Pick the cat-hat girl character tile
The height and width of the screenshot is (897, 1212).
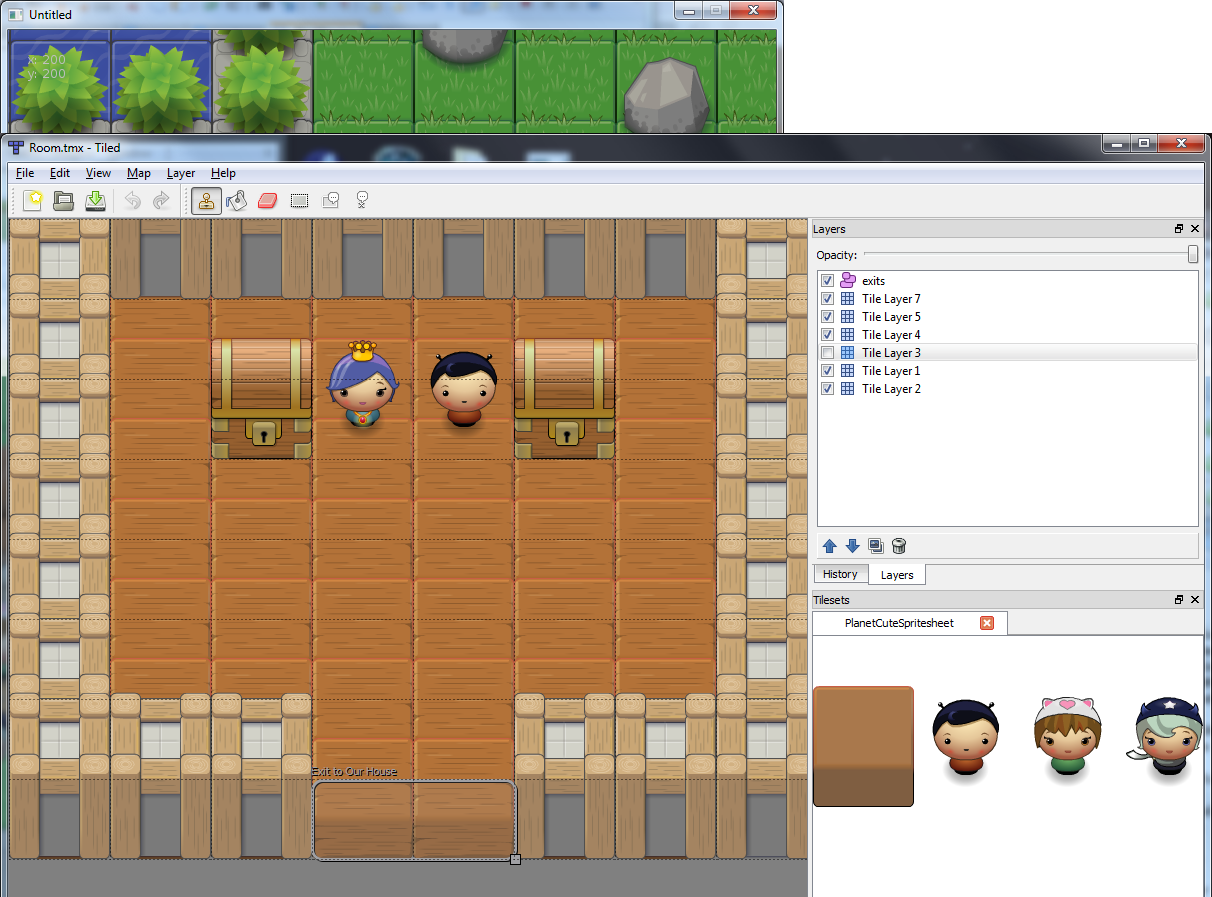pos(1067,740)
